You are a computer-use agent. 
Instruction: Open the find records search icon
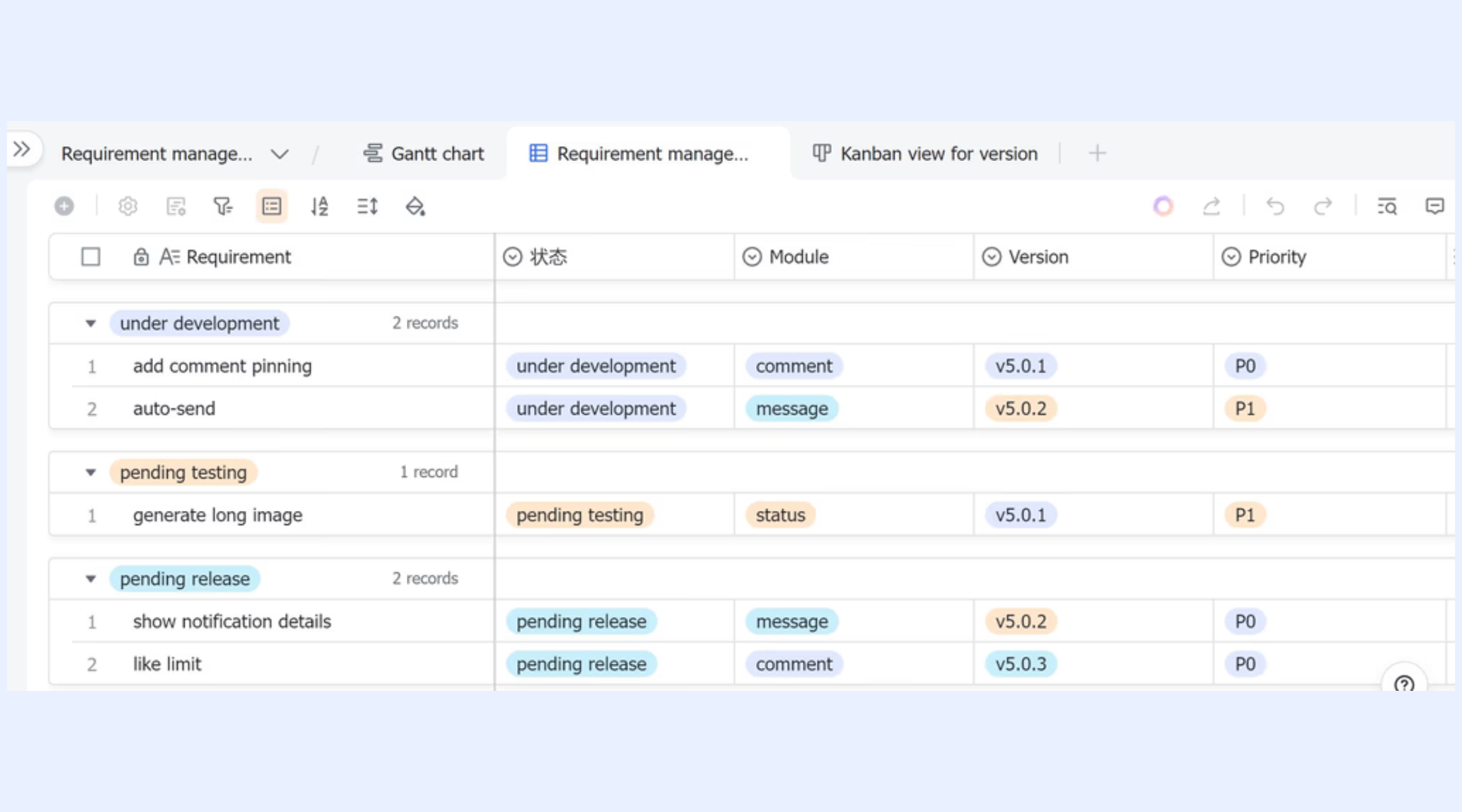tap(1386, 206)
